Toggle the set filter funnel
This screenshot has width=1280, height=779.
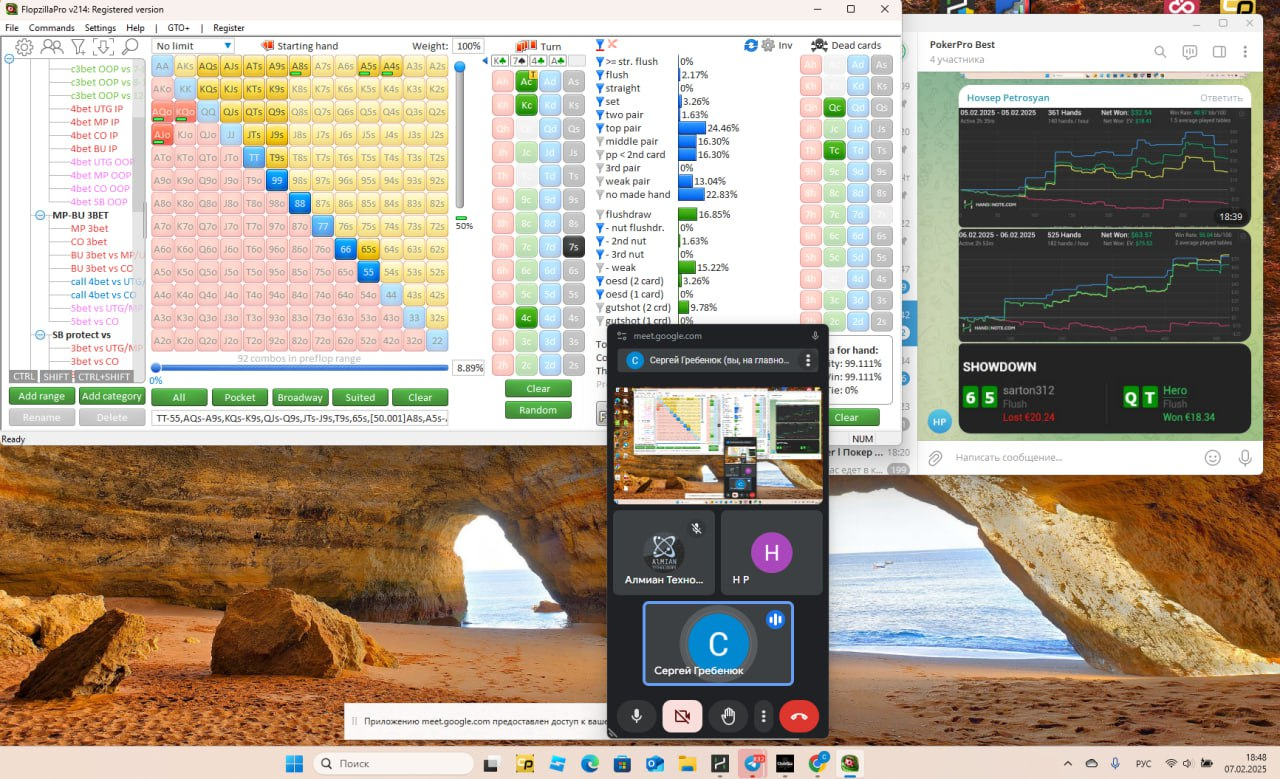click(x=600, y=101)
